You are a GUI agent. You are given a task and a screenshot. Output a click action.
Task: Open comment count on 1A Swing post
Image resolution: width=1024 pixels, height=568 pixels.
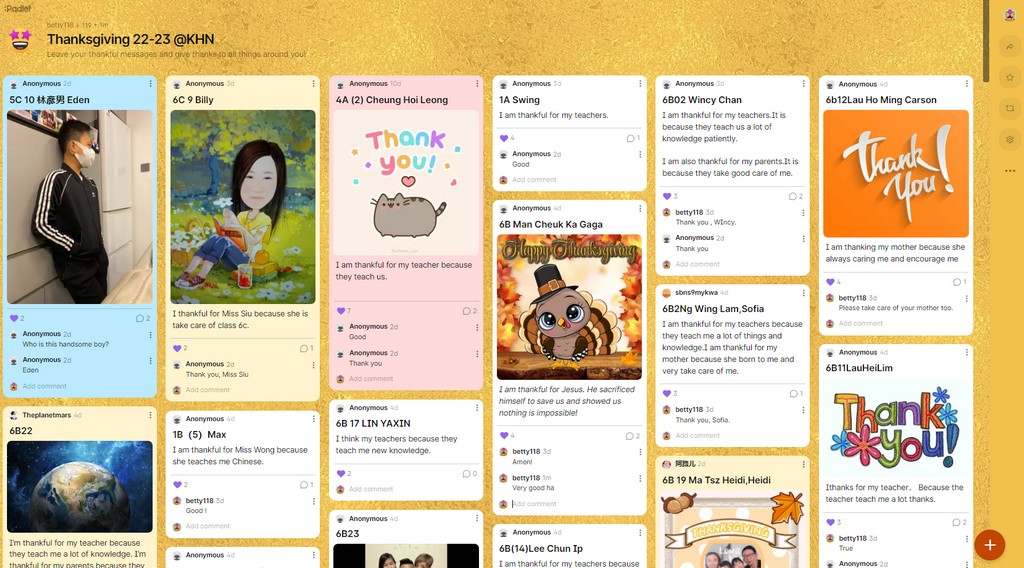point(633,138)
